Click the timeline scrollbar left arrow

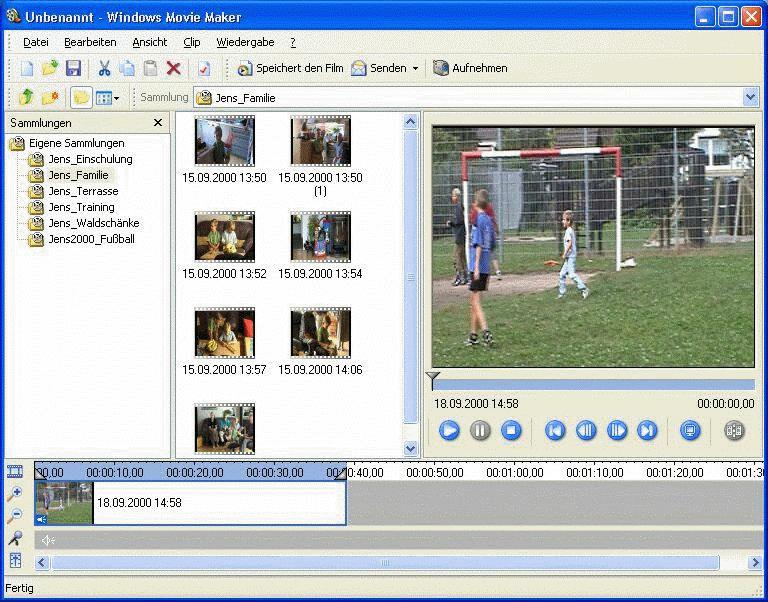click(42, 563)
